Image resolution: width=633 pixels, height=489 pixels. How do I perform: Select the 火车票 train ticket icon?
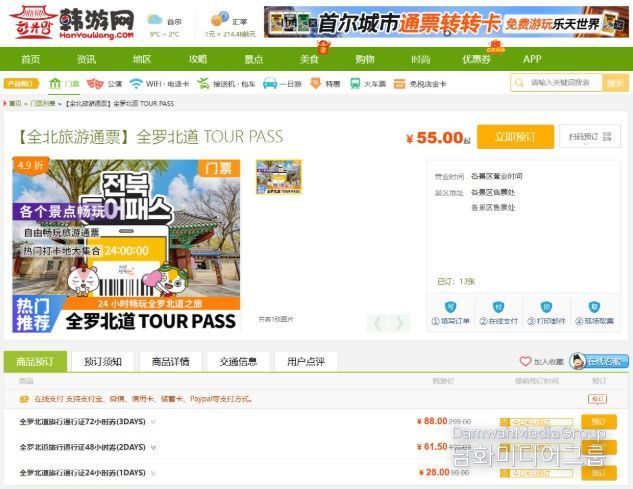pyautogui.click(x=357, y=84)
